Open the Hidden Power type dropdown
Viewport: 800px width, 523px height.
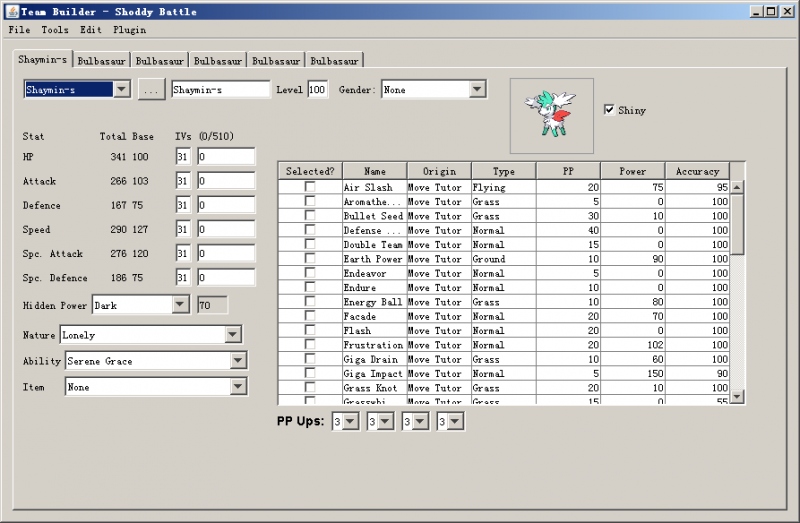coord(180,305)
